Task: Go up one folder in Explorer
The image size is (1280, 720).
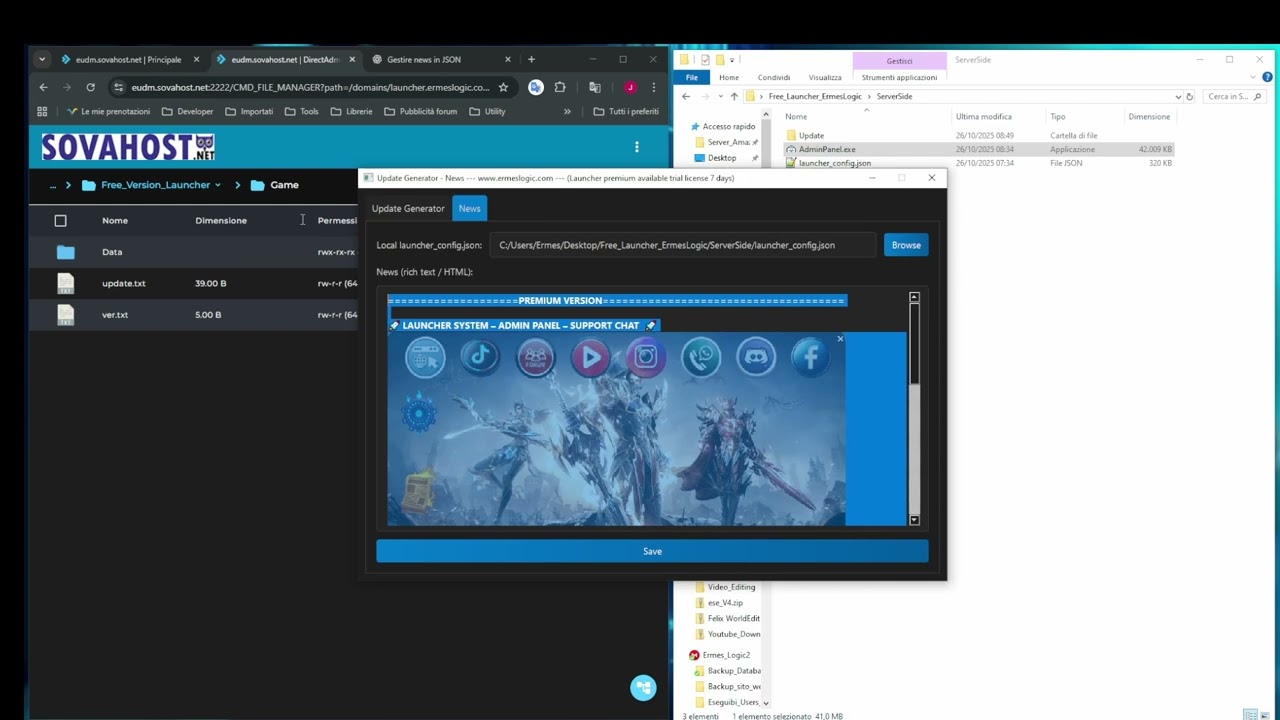Action: (x=734, y=96)
